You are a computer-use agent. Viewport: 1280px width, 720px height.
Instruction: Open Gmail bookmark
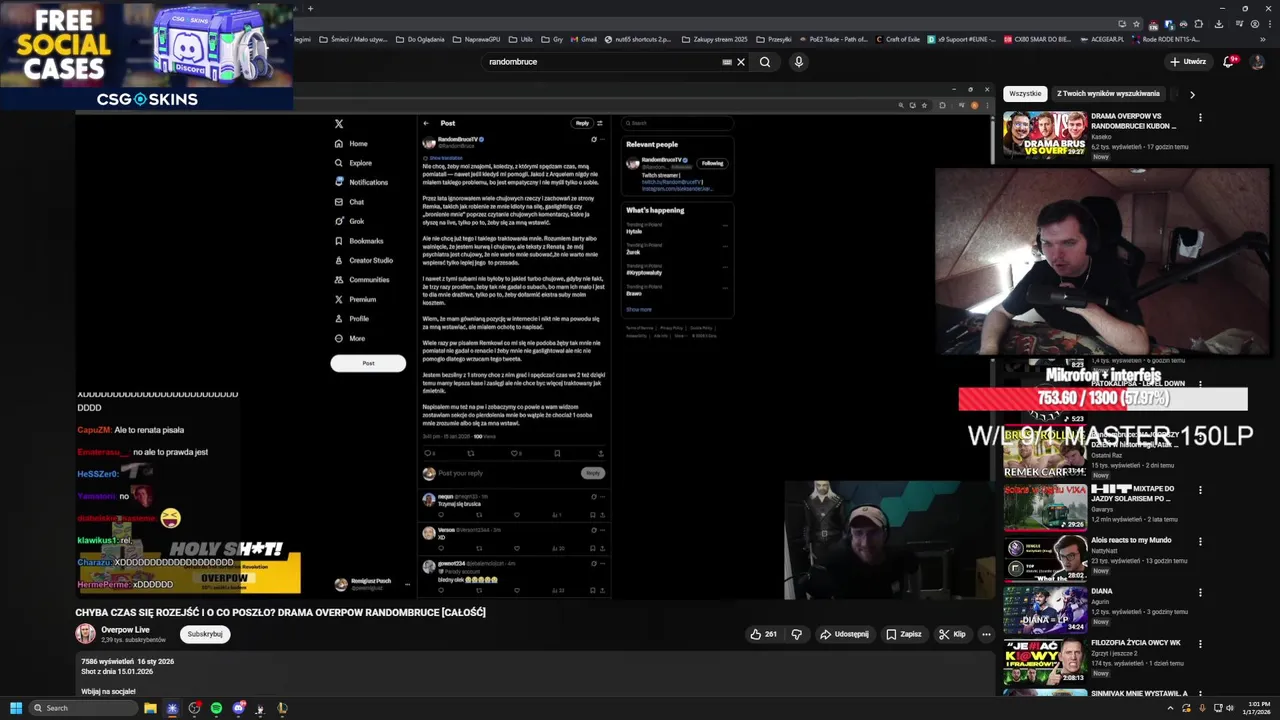(583, 39)
